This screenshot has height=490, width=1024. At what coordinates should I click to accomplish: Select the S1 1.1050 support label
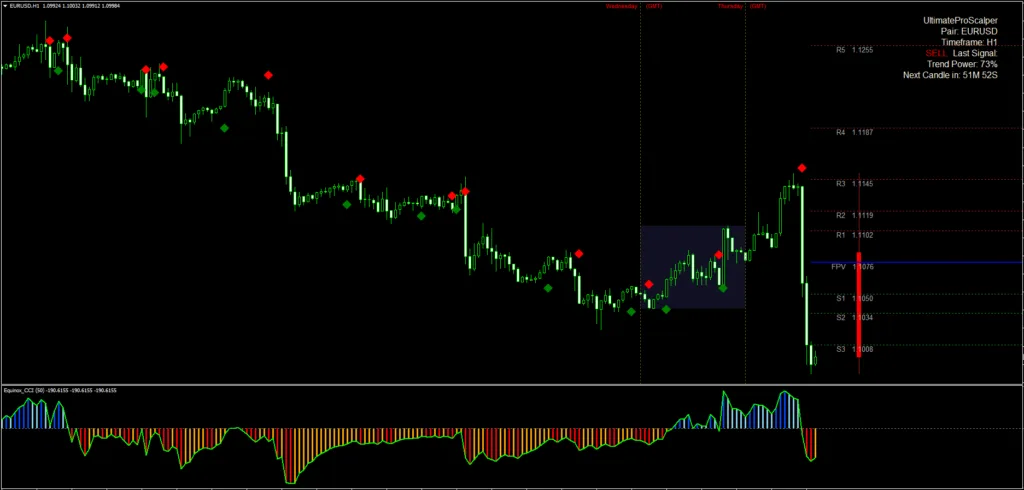[x=854, y=298]
